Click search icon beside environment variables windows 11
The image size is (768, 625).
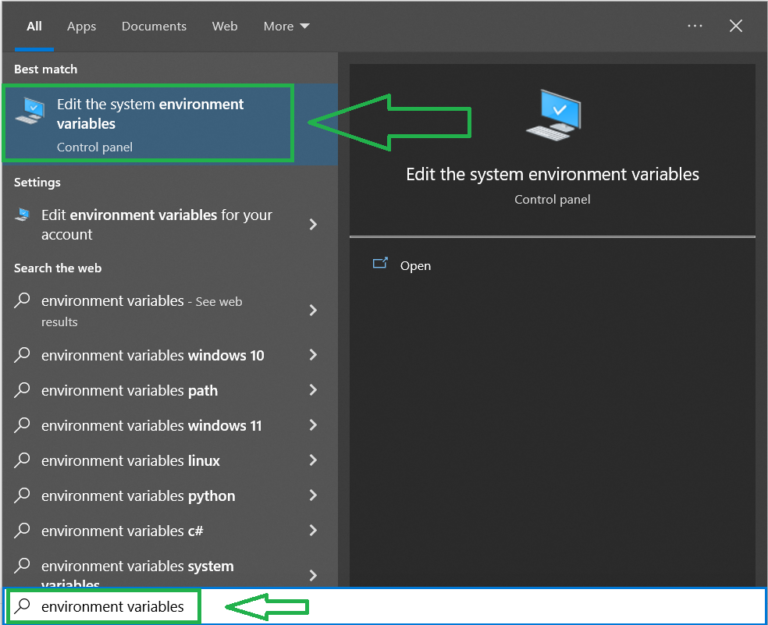pyautogui.click(x=22, y=425)
